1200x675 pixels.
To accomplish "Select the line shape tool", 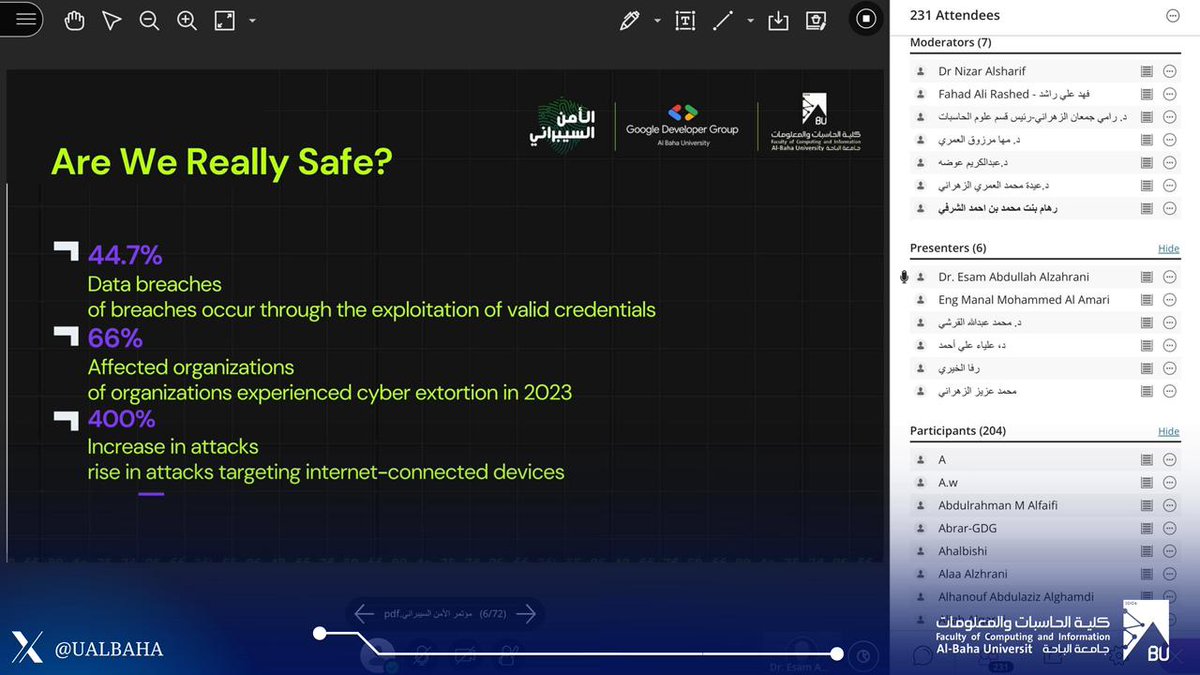I will [x=723, y=20].
